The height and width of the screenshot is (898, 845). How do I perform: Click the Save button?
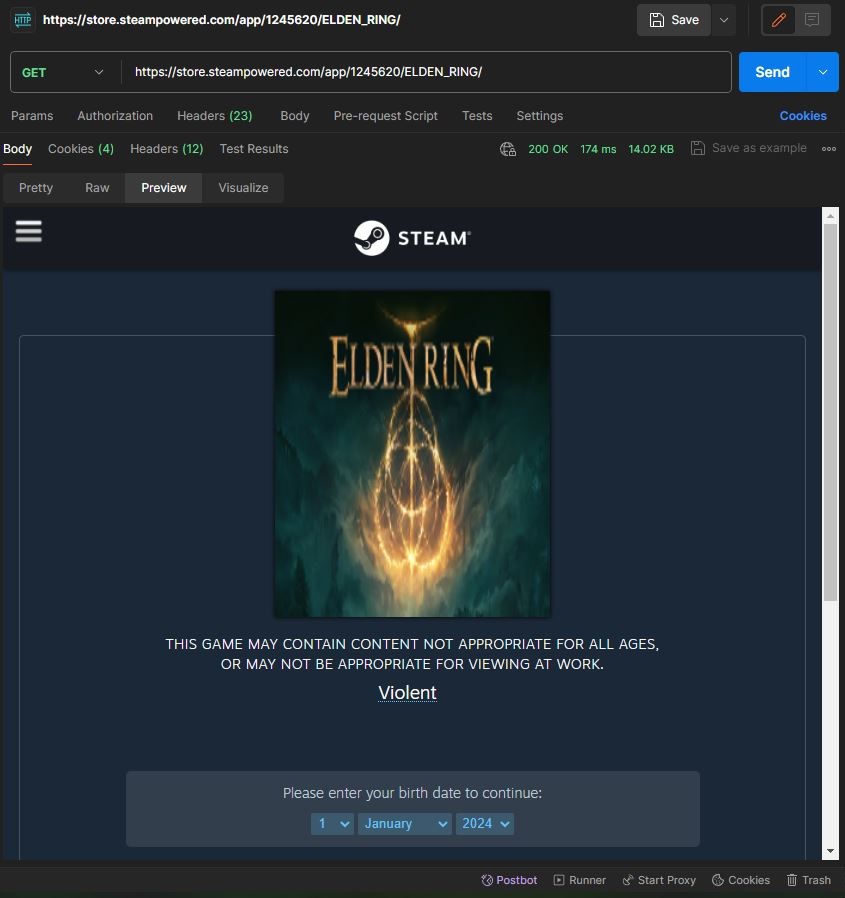point(674,20)
